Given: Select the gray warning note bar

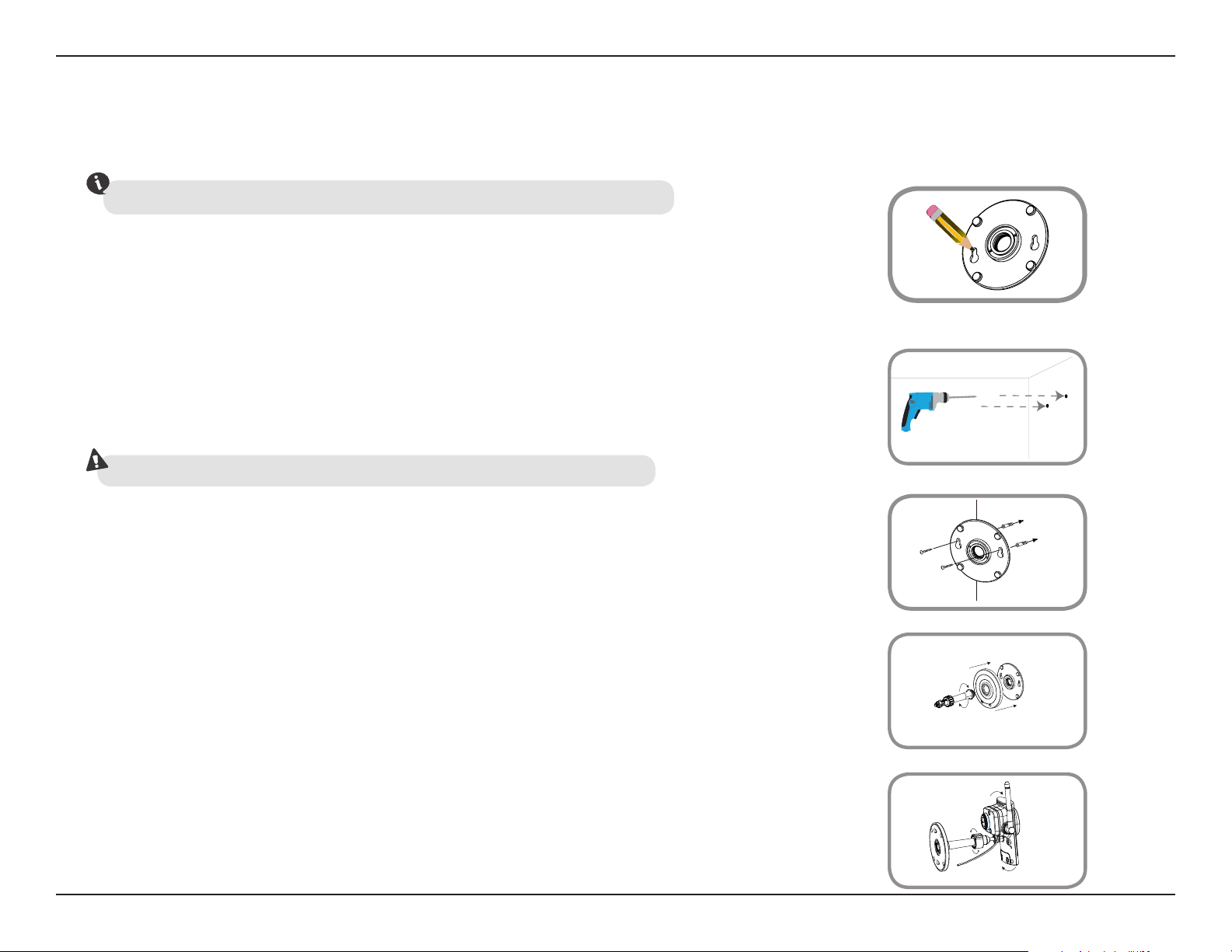Looking at the screenshot, I should (x=376, y=471).
